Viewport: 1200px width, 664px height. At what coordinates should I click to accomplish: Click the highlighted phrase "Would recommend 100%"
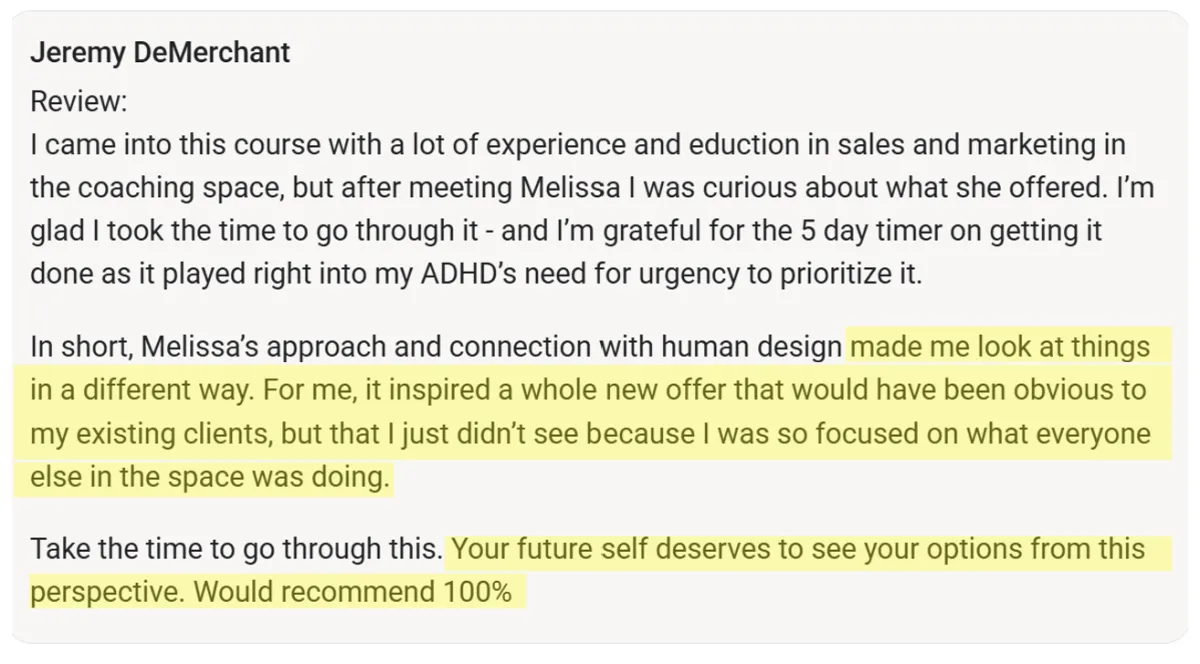click(352, 592)
